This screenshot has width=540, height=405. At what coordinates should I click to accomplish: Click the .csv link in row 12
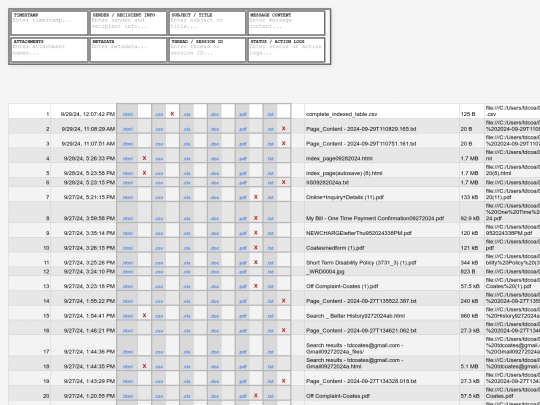(x=159, y=272)
